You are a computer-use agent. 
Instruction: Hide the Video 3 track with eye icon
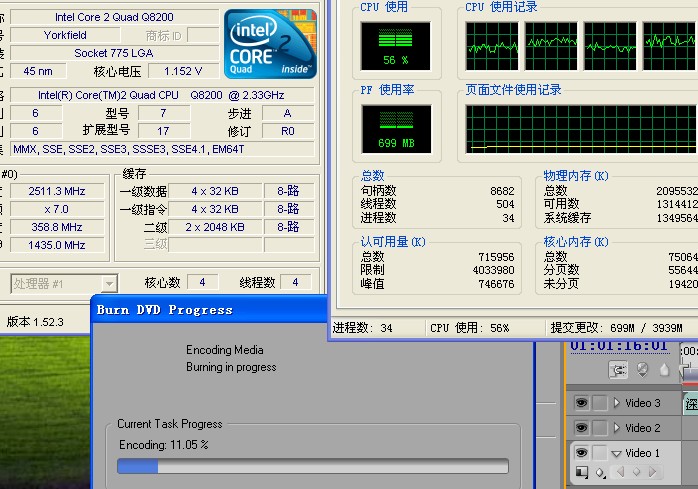(x=581, y=403)
